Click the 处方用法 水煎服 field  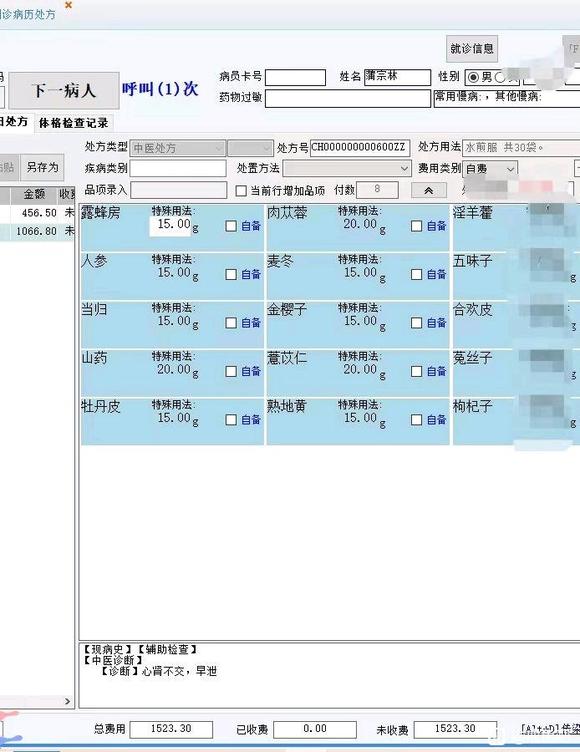tap(521, 148)
